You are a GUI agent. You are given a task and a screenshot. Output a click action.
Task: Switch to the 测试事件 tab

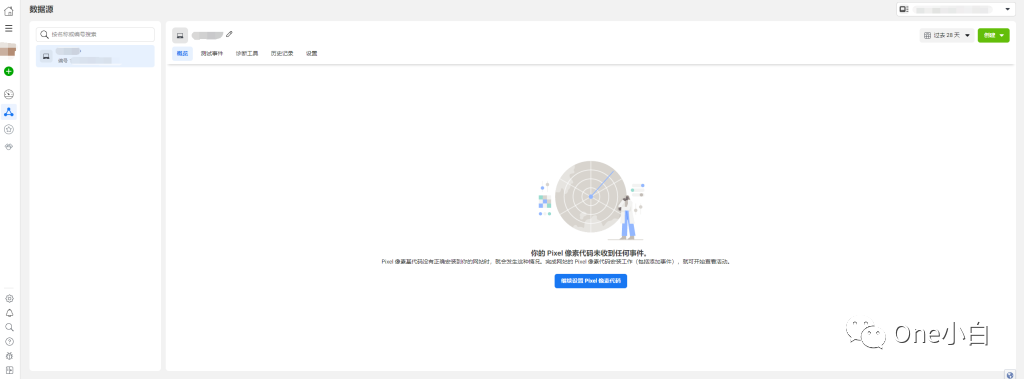tap(212, 54)
